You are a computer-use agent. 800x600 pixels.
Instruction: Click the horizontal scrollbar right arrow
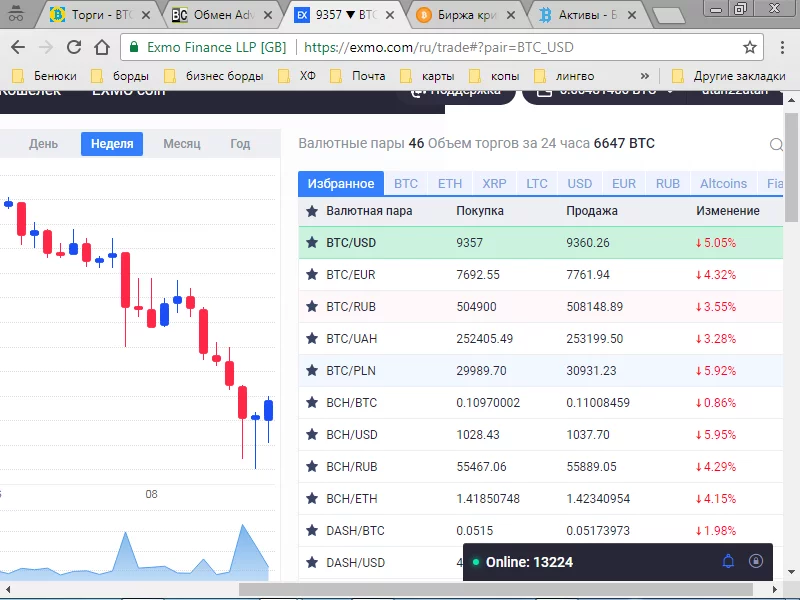(x=774, y=589)
